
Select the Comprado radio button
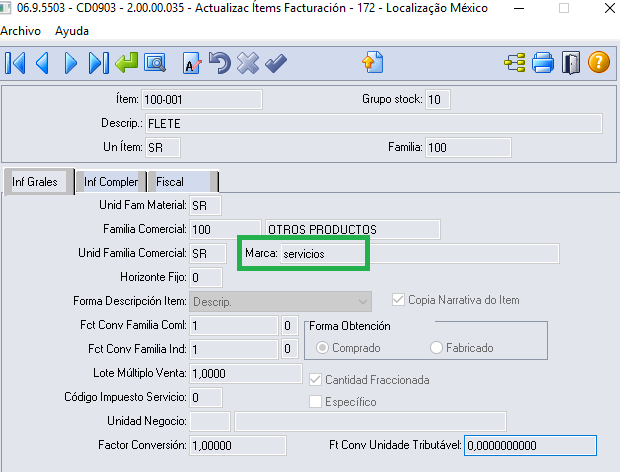[322, 348]
